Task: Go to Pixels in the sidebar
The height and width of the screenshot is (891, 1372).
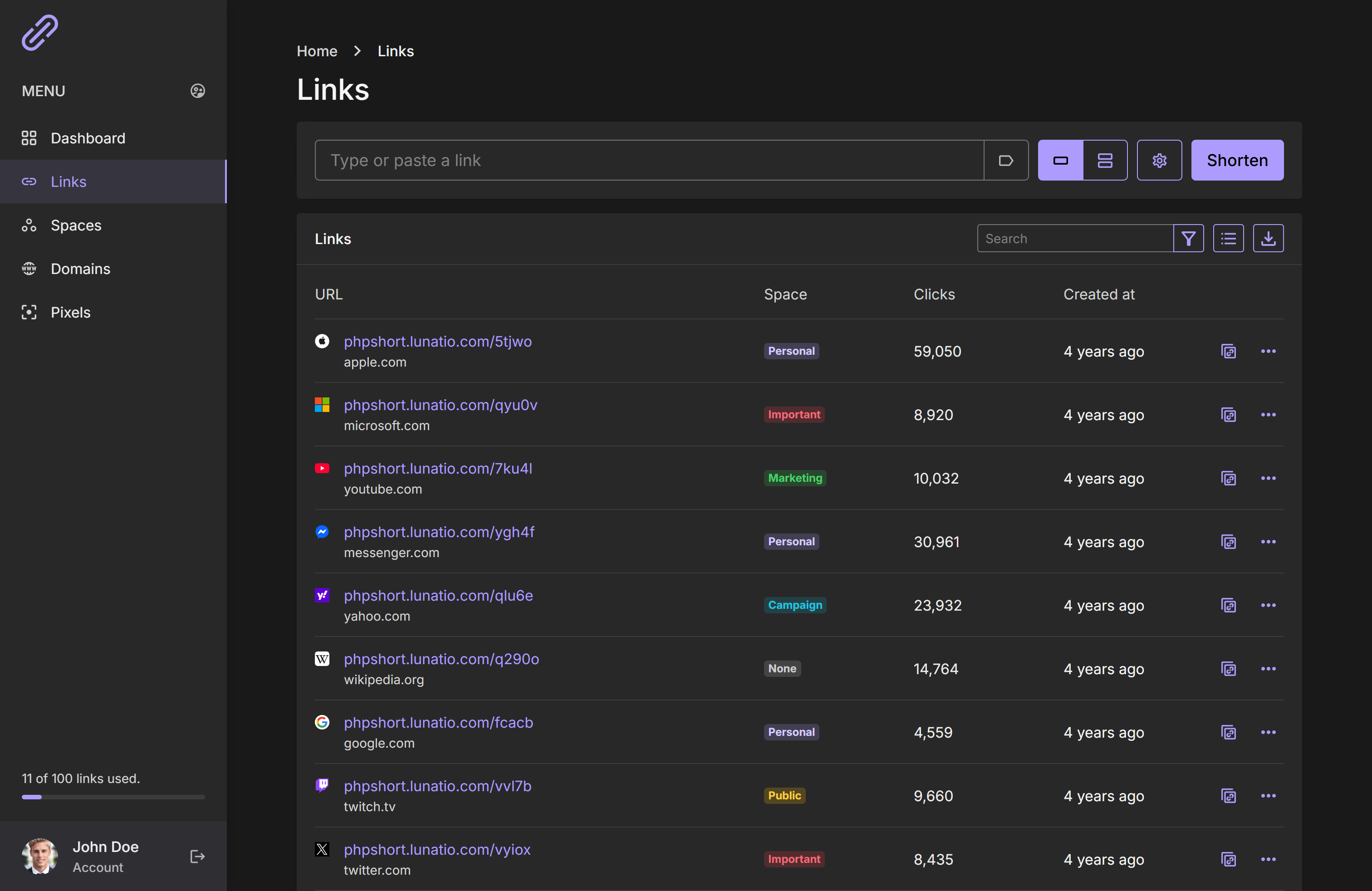Action: [70, 313]
